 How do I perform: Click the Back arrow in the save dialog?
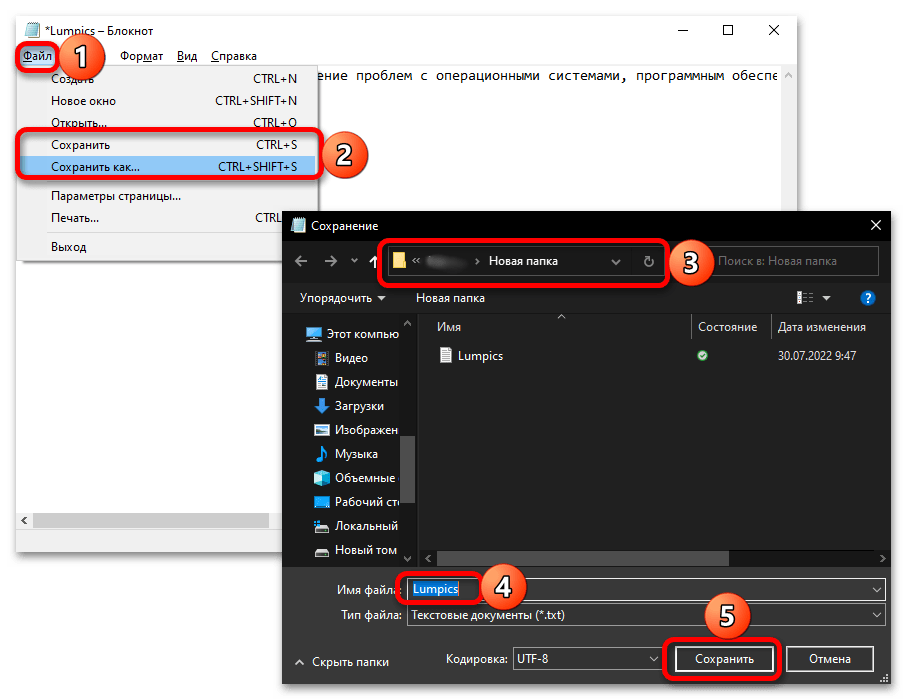click(x=300, y=261)
